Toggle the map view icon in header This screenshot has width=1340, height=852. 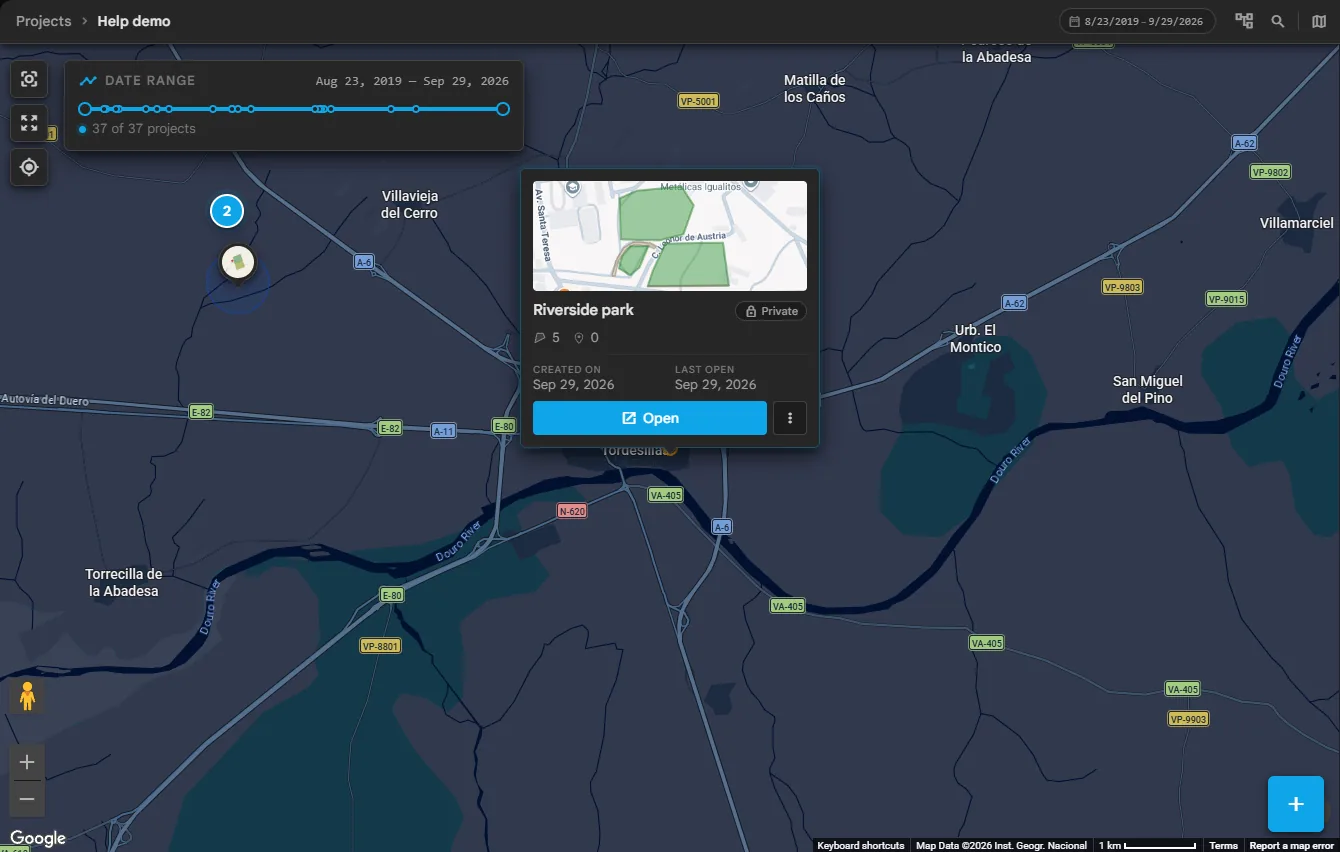pos(1319,21)
